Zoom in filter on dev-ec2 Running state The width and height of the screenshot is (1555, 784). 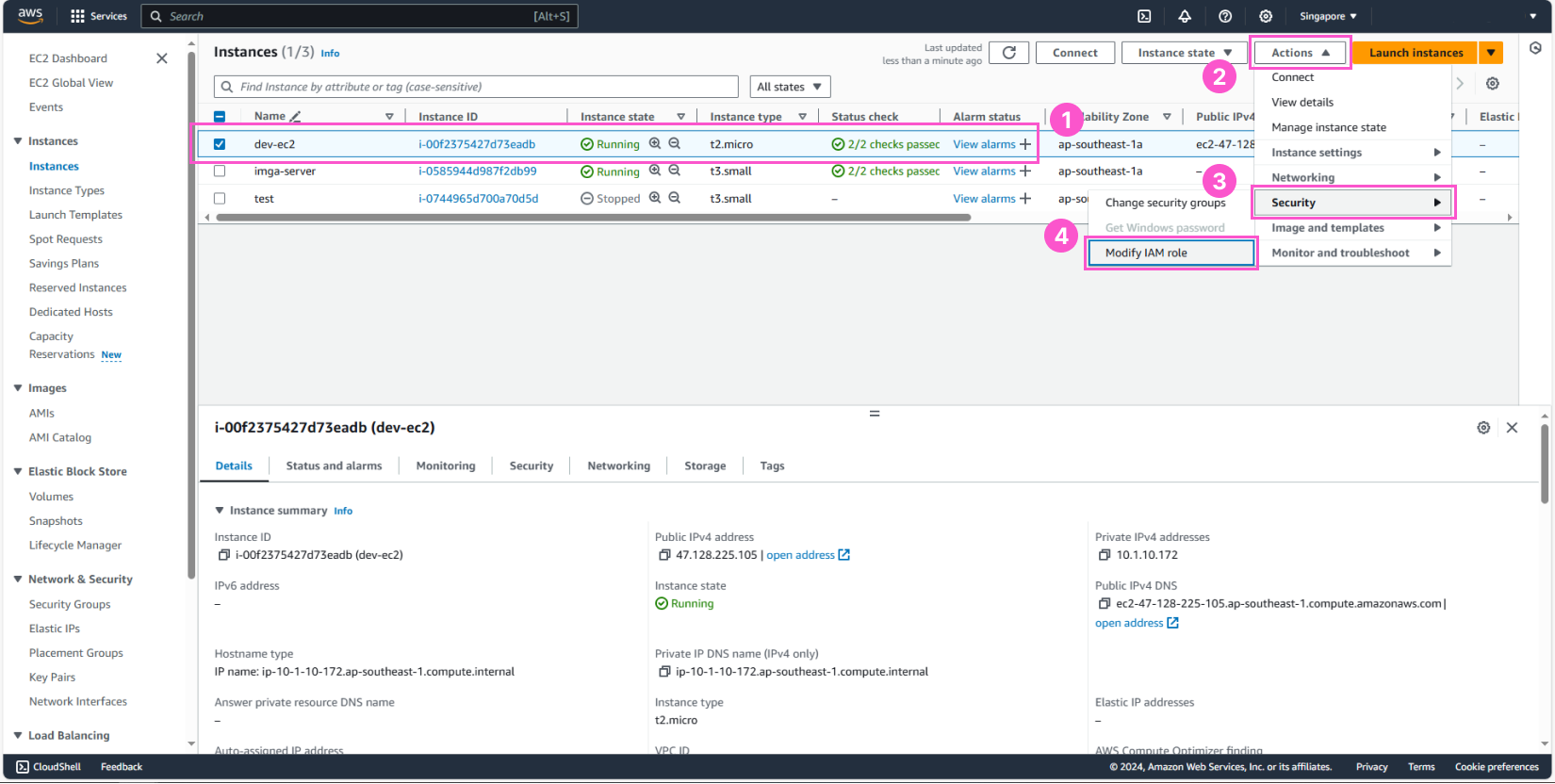655,144
